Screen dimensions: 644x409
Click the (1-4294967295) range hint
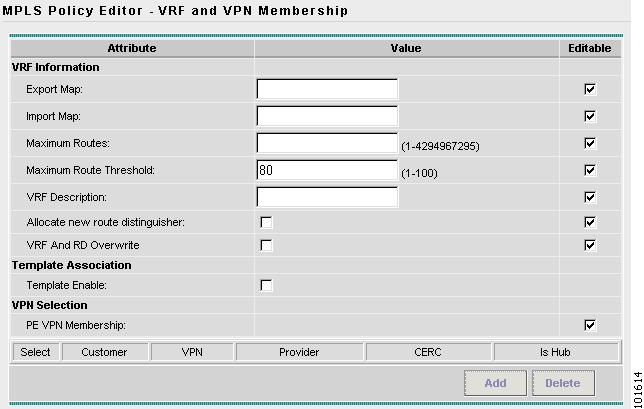[x=440, y=146]
